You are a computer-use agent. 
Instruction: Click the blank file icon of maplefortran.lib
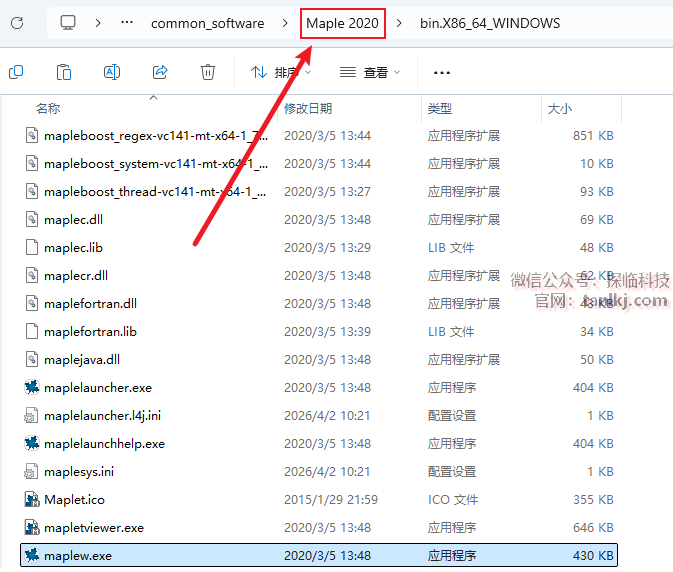tap(32, 332)
